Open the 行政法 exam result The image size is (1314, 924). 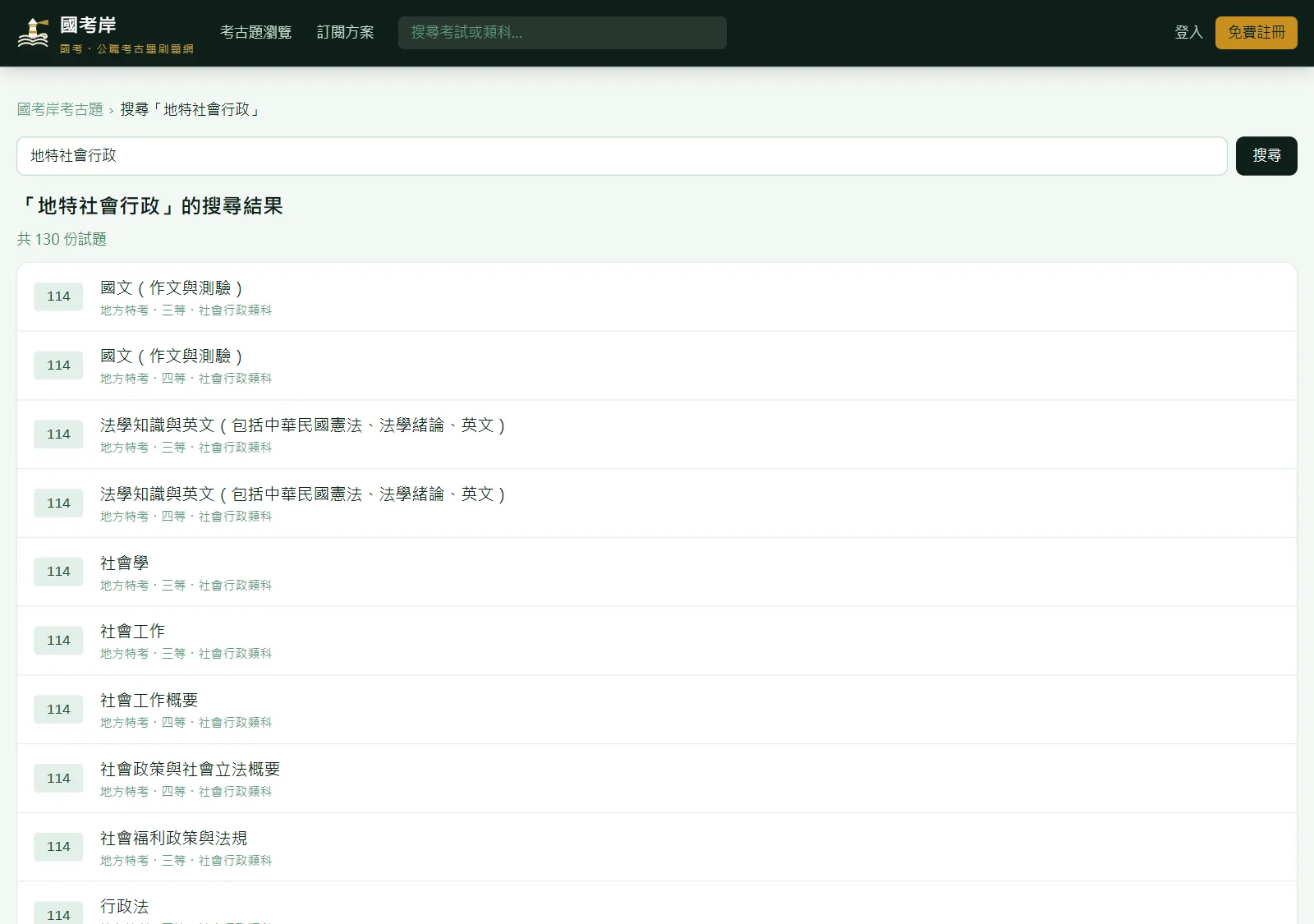(x=657, y=903)
